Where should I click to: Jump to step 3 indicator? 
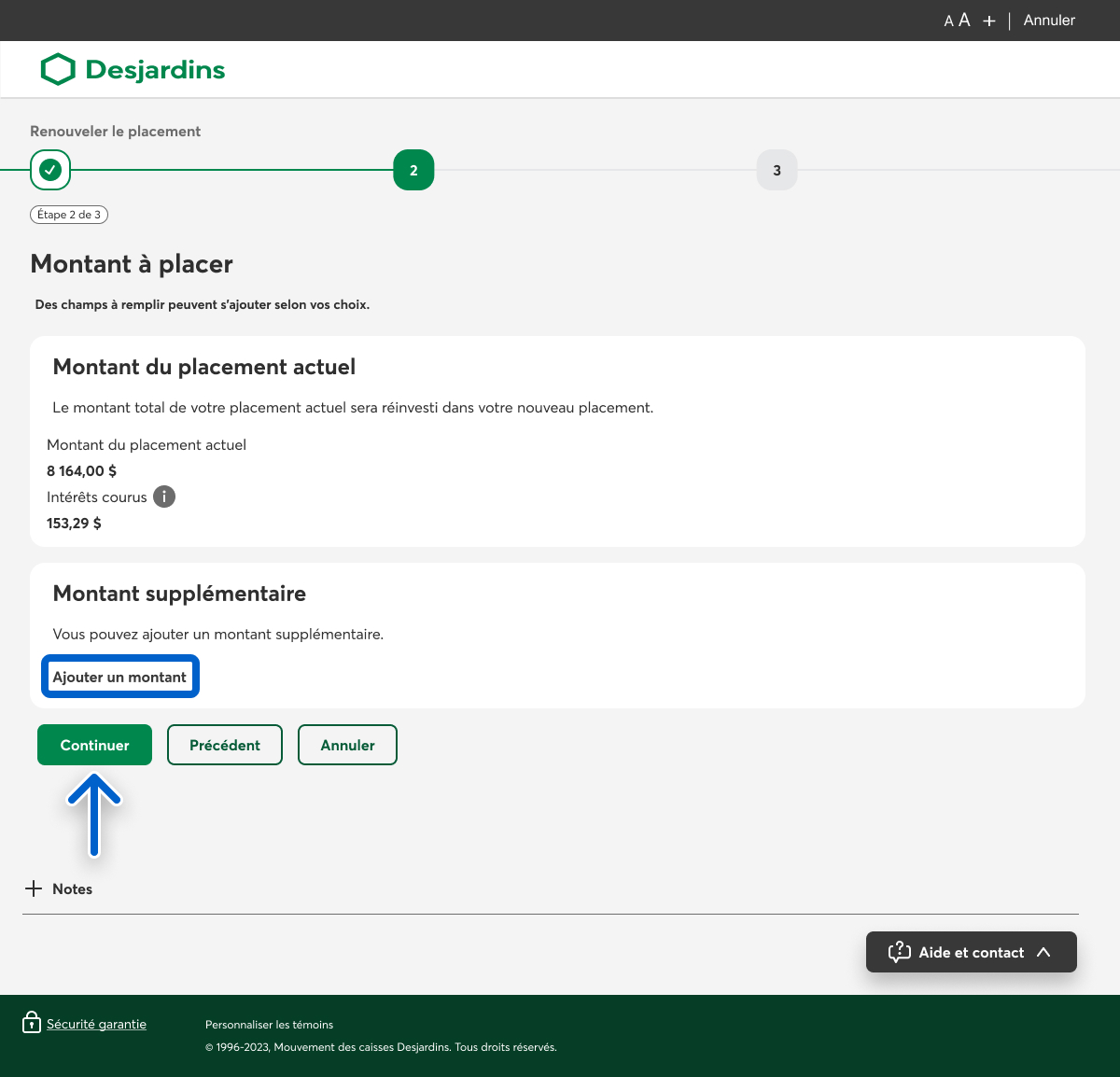coord(777,170)
